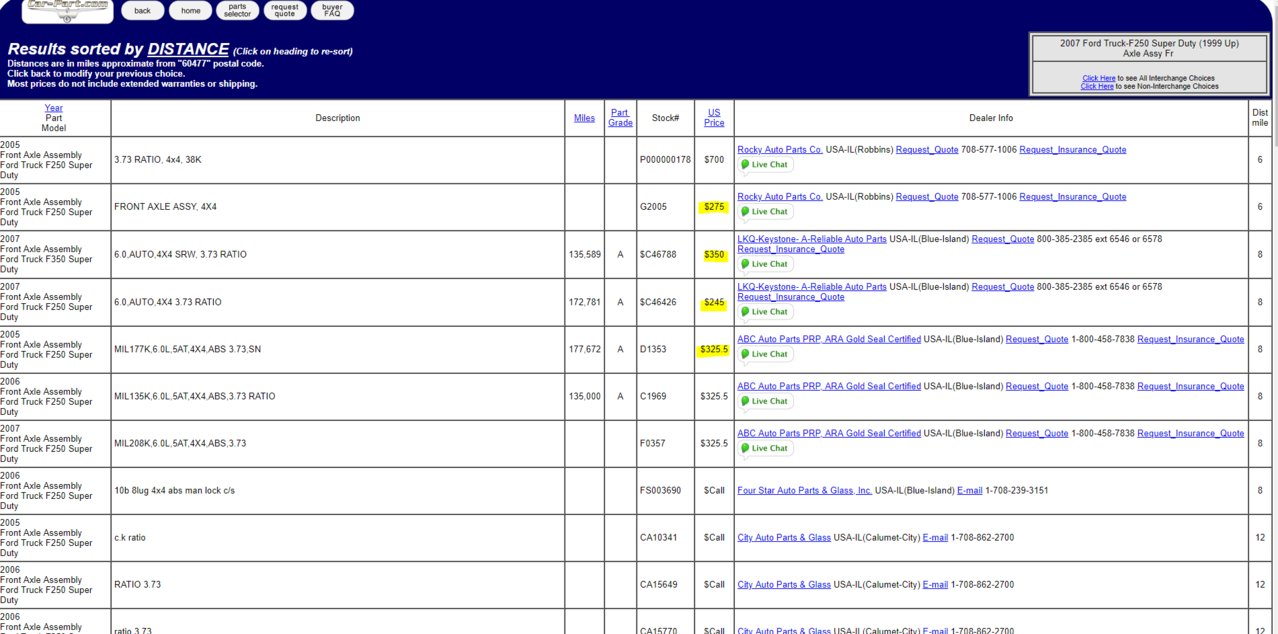Open Rocky Auto Parts Co. link in $700 row

pos(780,150)
